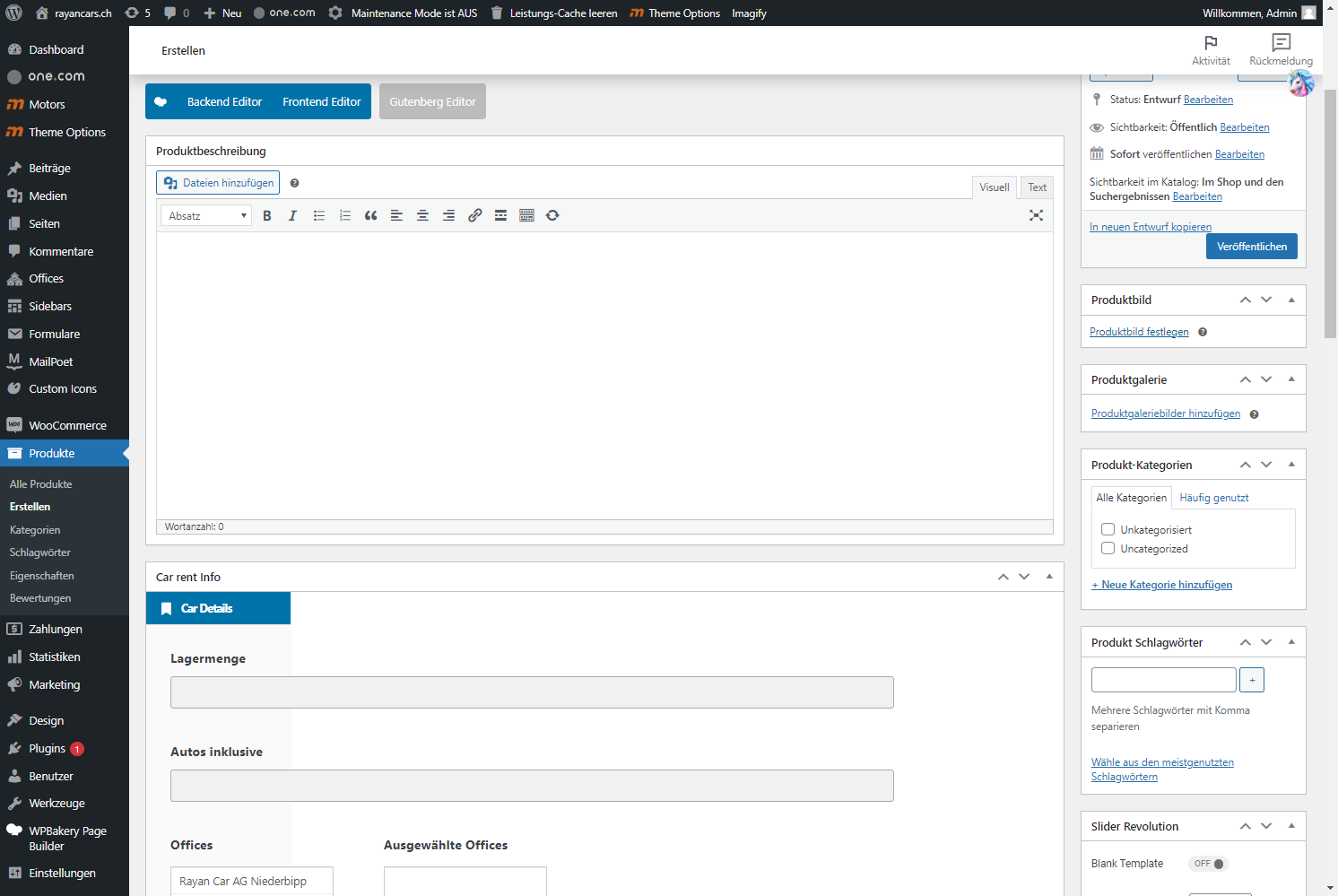Insert a bulleted list
This screenshot has width=1338, height=896.
pos(318,215)
